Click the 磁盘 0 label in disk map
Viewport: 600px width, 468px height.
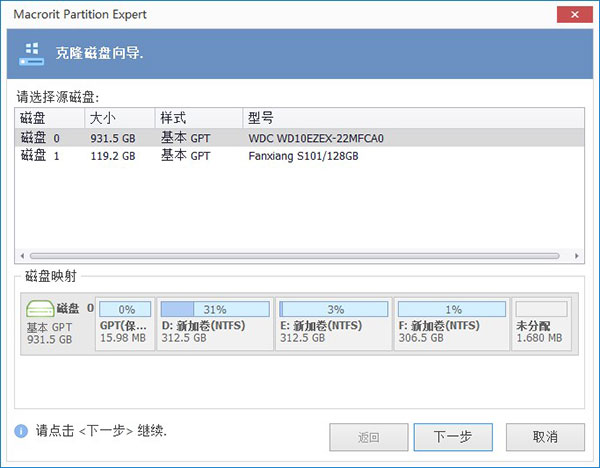click(75, 308)
